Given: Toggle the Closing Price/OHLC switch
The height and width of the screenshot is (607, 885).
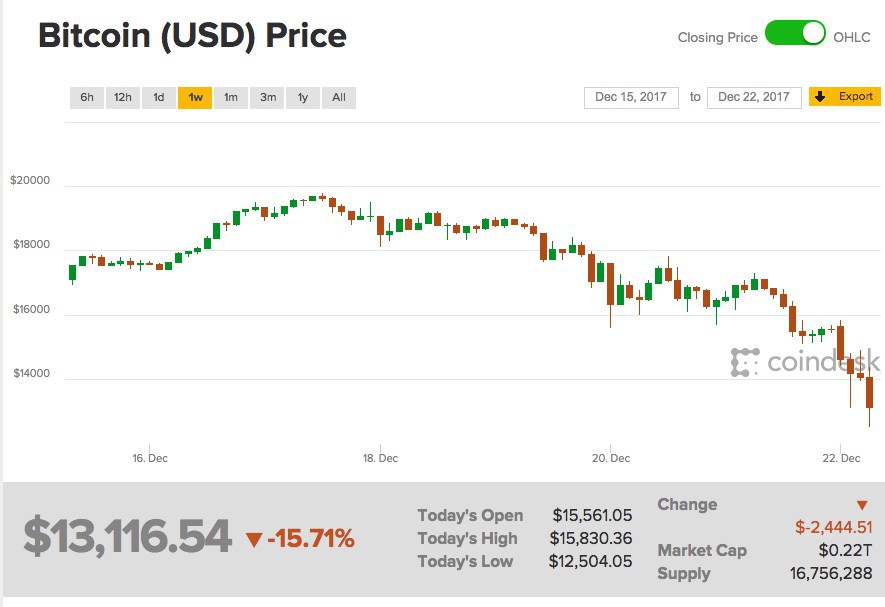Looking at the screenshot, I should point(795,34).
